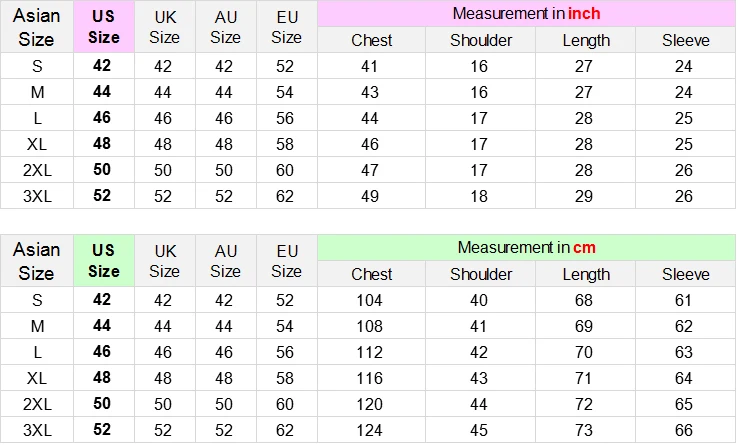Click chest value 124 in the cm table
The width and height of the screenshot is (738, 445).
click(369, 430)
